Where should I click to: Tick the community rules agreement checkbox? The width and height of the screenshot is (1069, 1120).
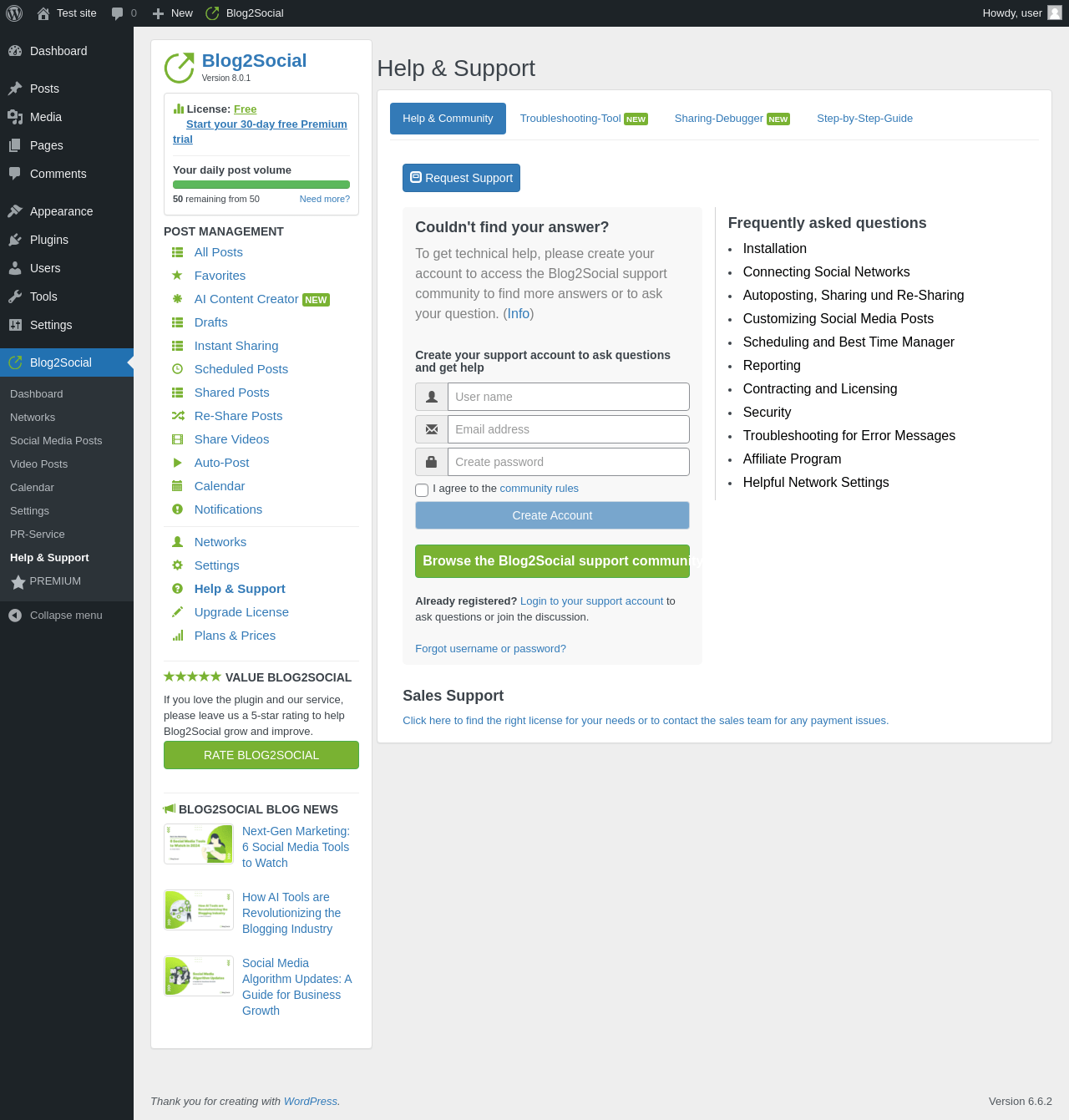click(422, 490)
